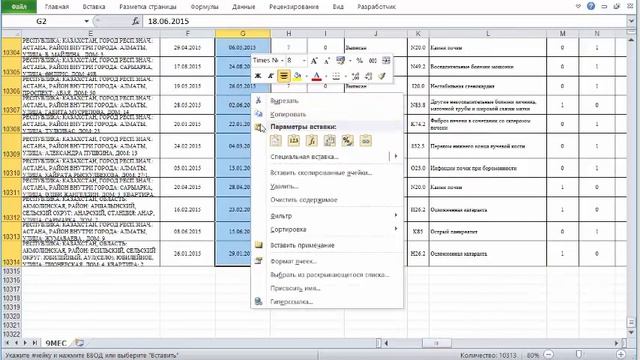Image resolution: width=640 pixels, height=360 pixels.
Task: Switch to the Вставка ribbon tab
Action: click(93, 7)
